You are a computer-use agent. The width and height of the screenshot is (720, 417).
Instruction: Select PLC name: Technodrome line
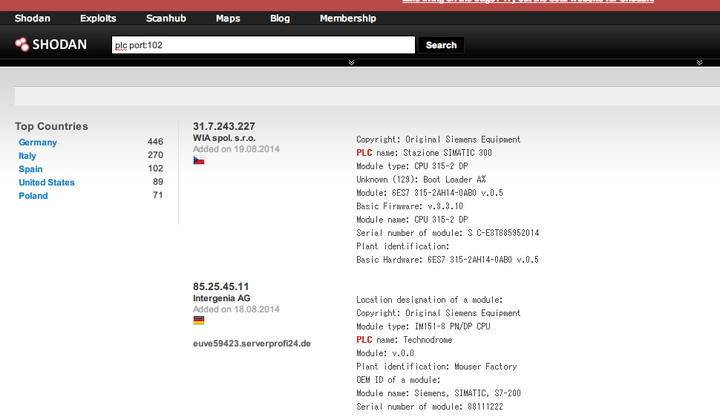[405, 339]
